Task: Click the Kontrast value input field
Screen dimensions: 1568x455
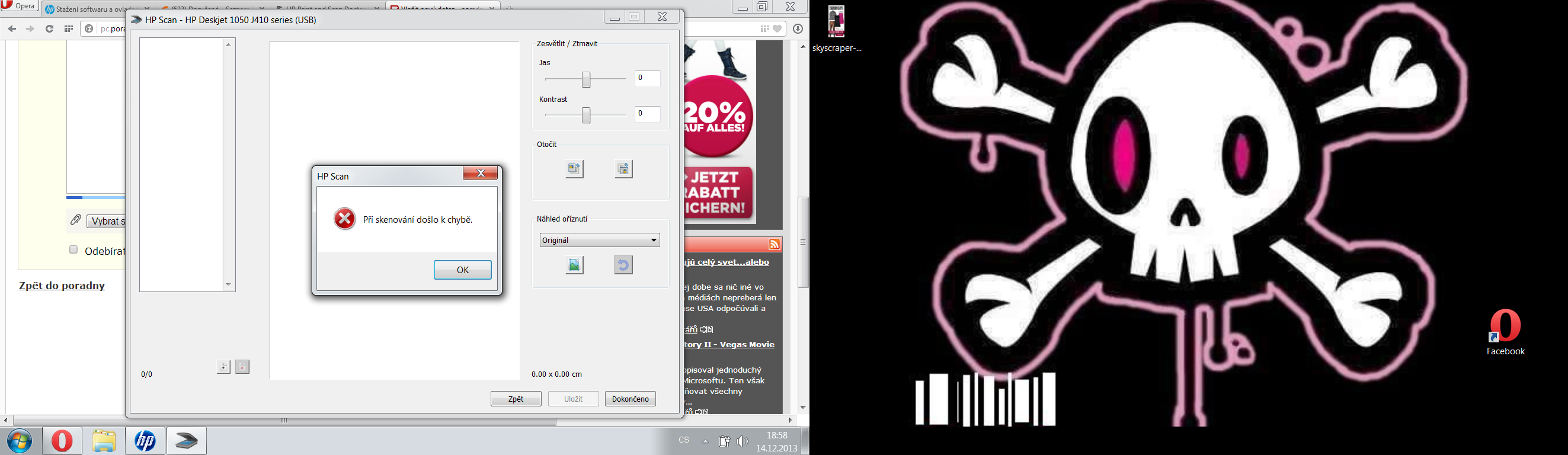Action: pos(648,114)
